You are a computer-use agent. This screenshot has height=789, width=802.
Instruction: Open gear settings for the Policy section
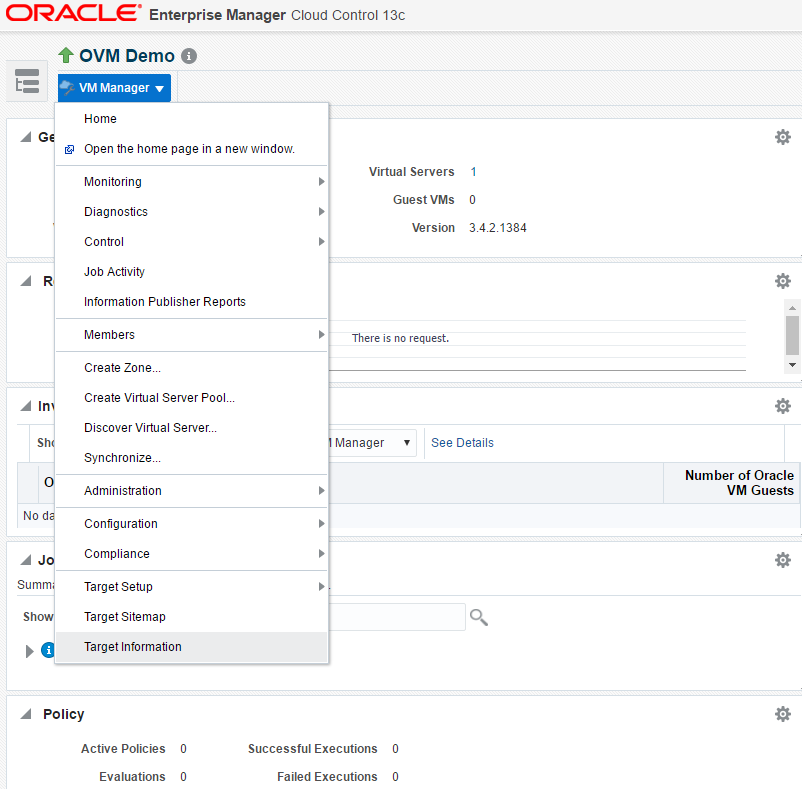pos(783,714)
